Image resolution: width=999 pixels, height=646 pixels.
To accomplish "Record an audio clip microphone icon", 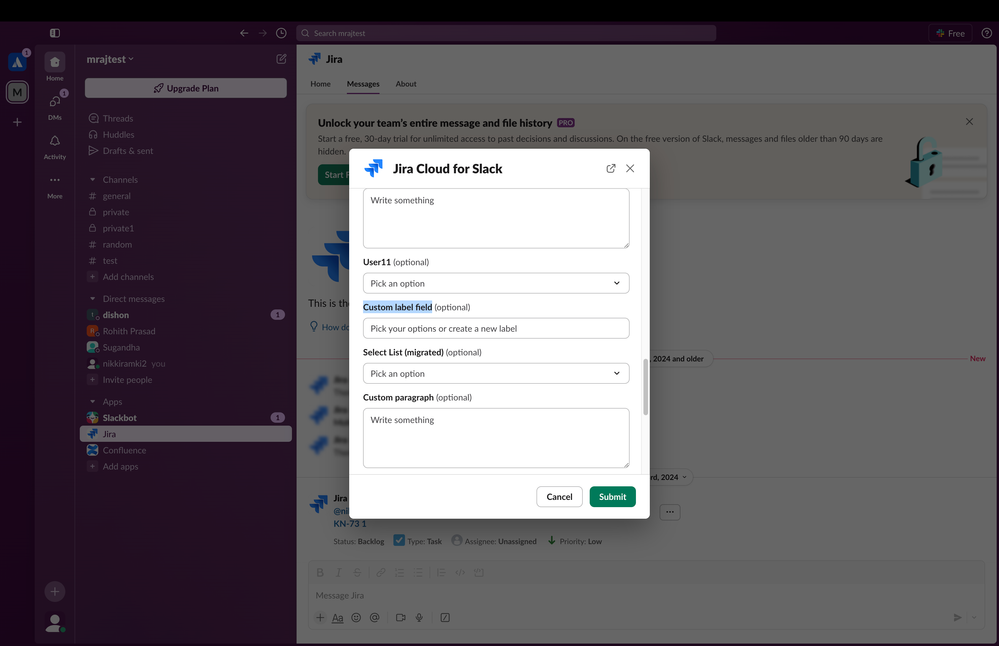I will click(419, 617).
